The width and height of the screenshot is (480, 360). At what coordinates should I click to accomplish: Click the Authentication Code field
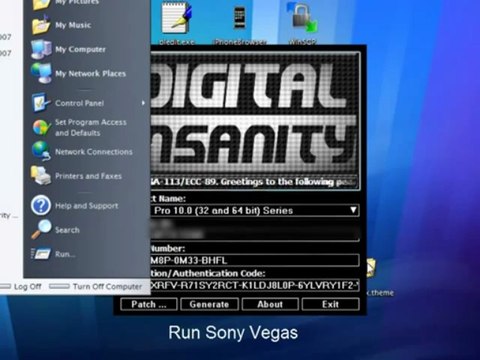click(255, 285)
